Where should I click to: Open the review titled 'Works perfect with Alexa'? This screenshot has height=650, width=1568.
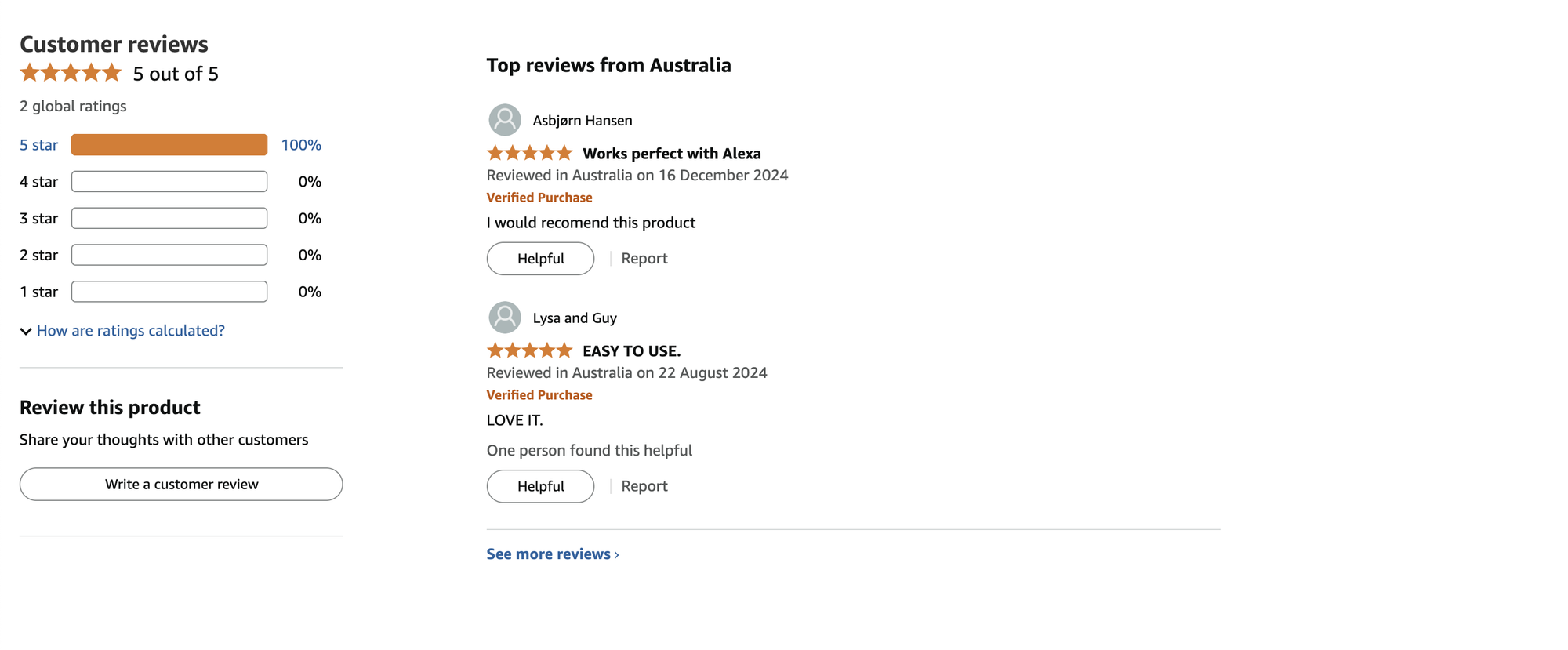point(671,153)
